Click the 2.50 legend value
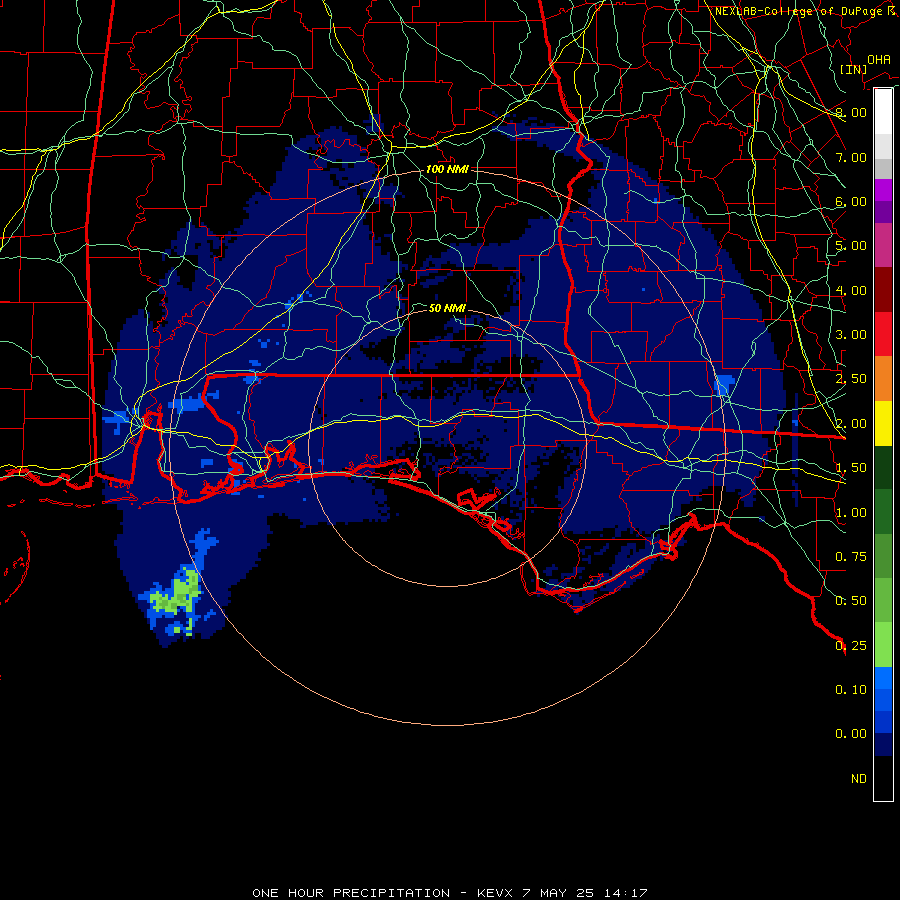This screenshot has height=900, width=900. point(851,379)
